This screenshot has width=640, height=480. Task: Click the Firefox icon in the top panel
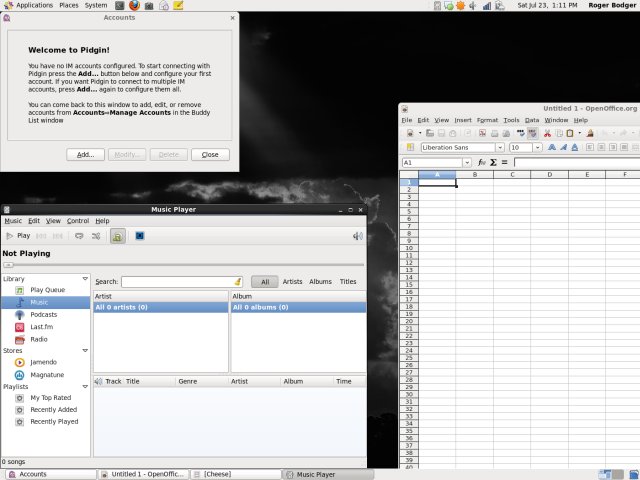coord(134,5)
